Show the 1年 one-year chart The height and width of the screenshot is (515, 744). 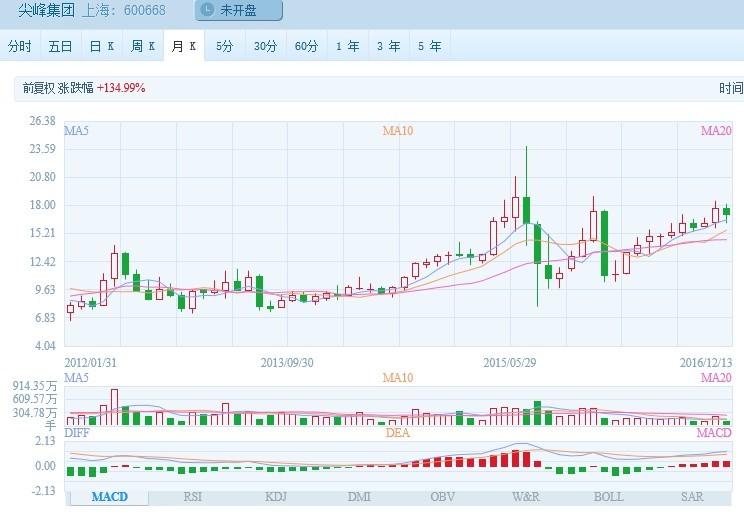(x=348, y=46)
